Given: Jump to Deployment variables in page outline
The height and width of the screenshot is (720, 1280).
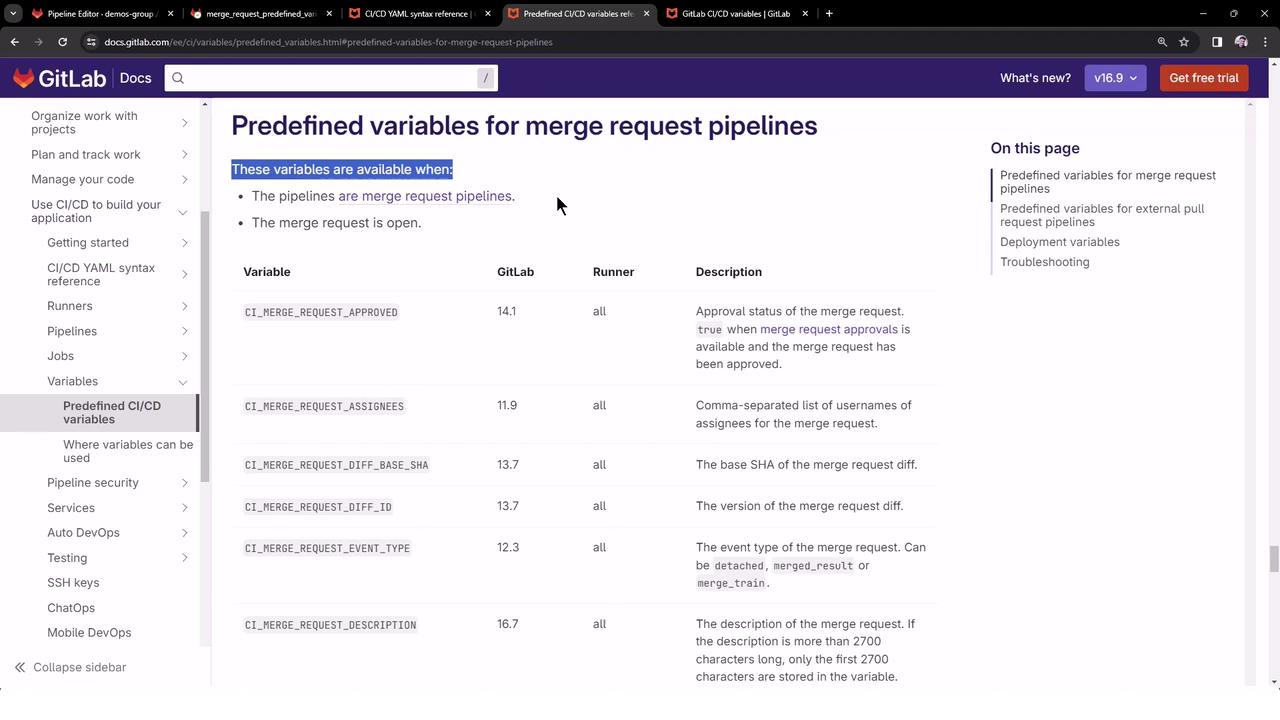Looking at the screenshot, I should click(1059, 242).
